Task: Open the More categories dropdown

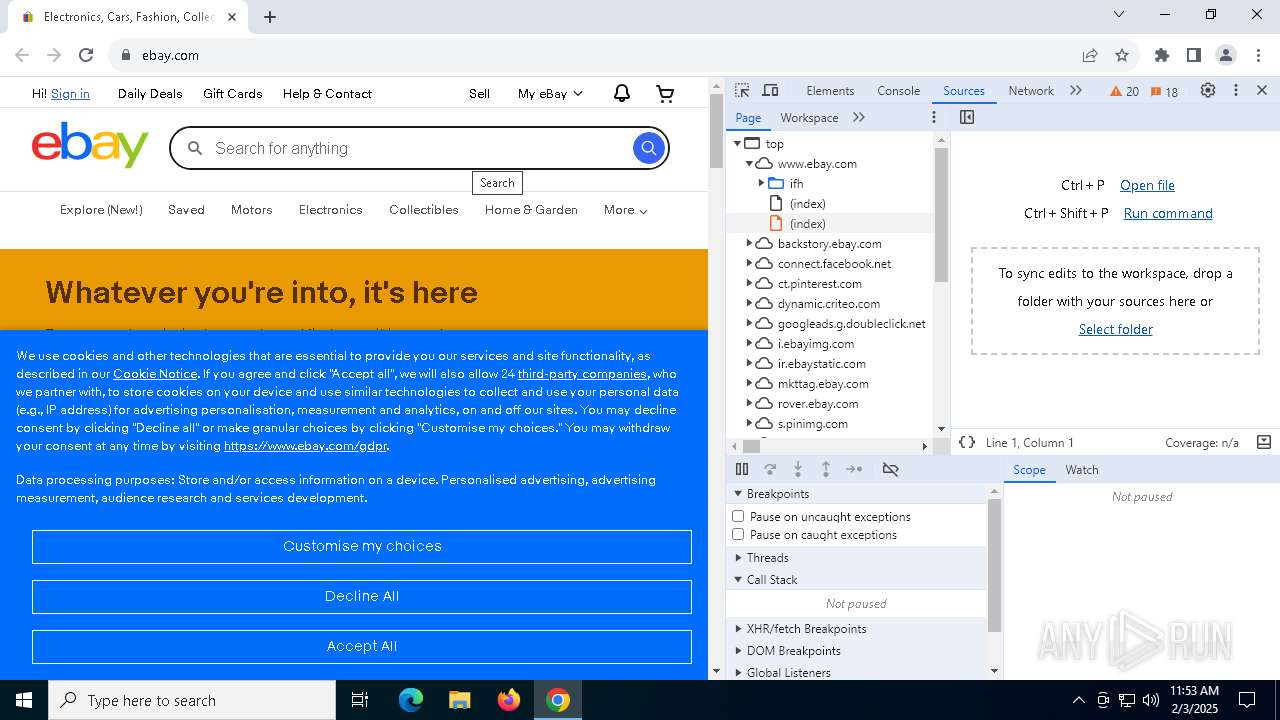Action: tap(626, 210)
